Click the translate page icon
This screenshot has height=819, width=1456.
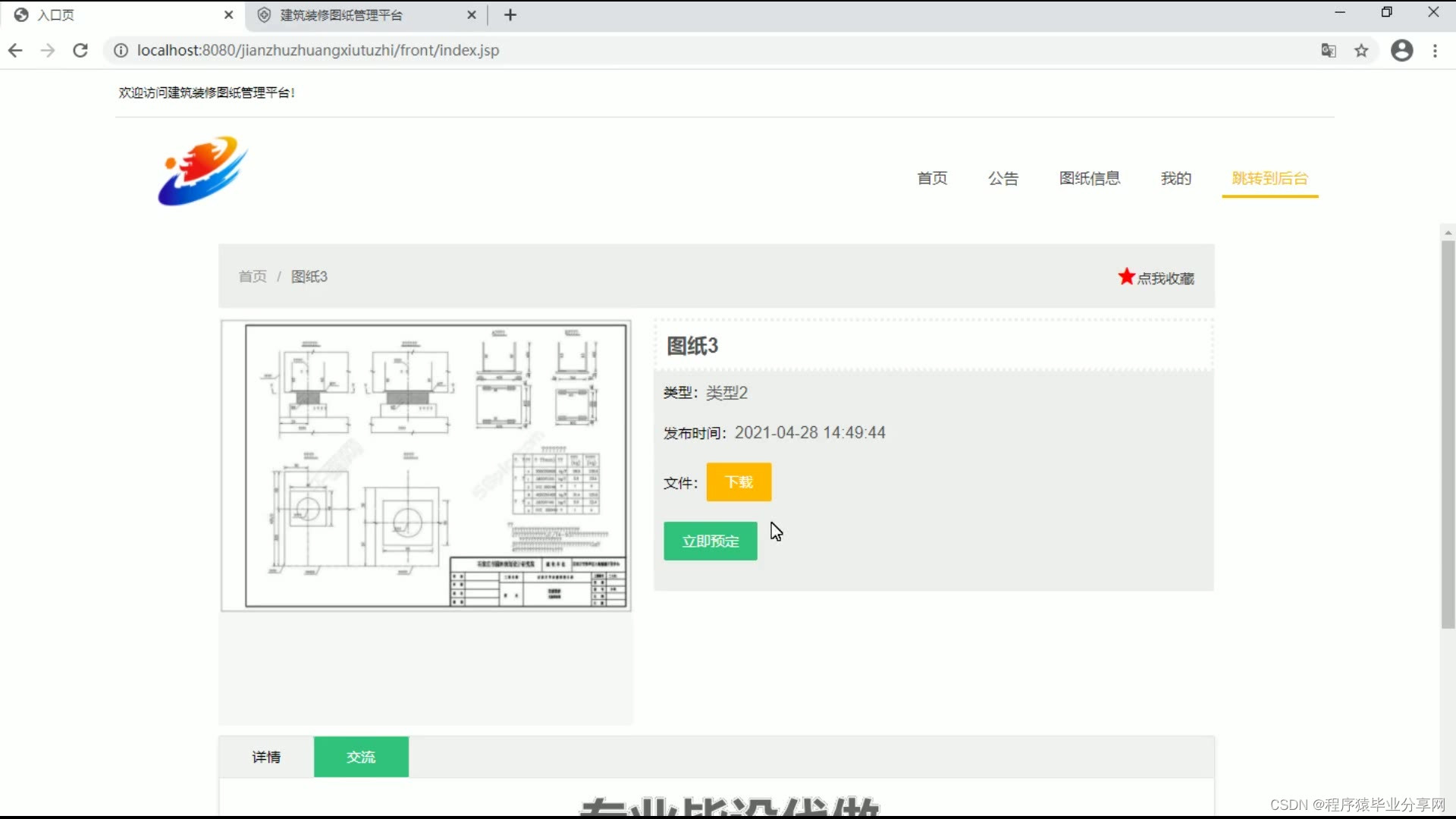[1329, 51]
